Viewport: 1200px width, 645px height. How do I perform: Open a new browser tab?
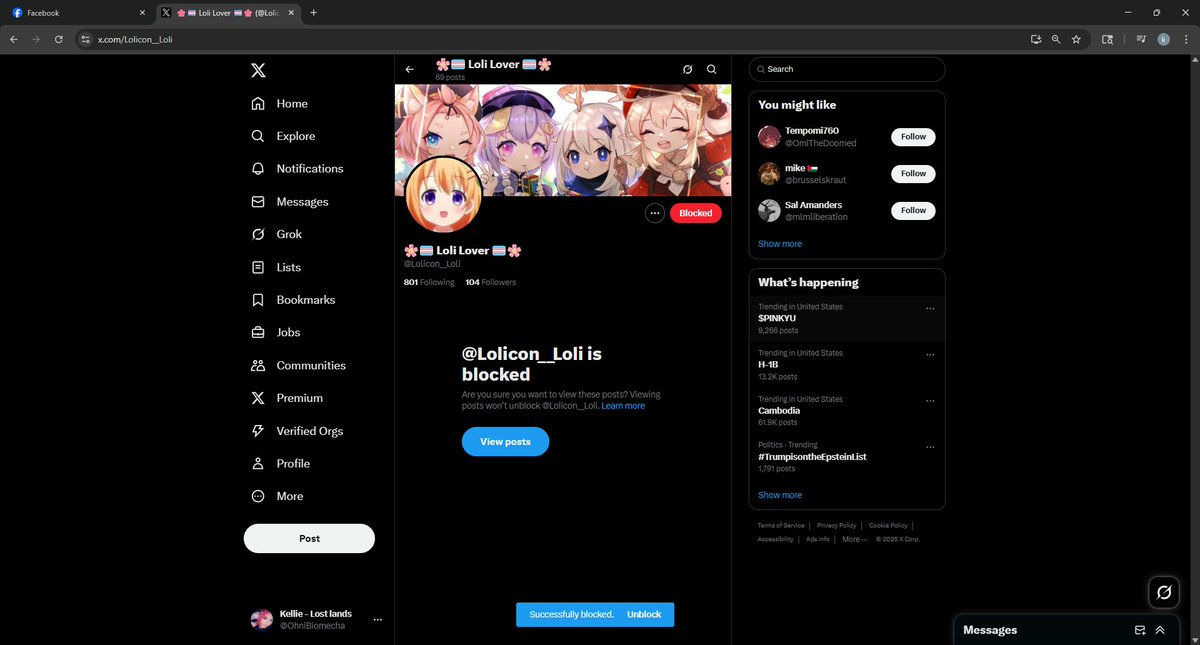(x=314, y=13)
